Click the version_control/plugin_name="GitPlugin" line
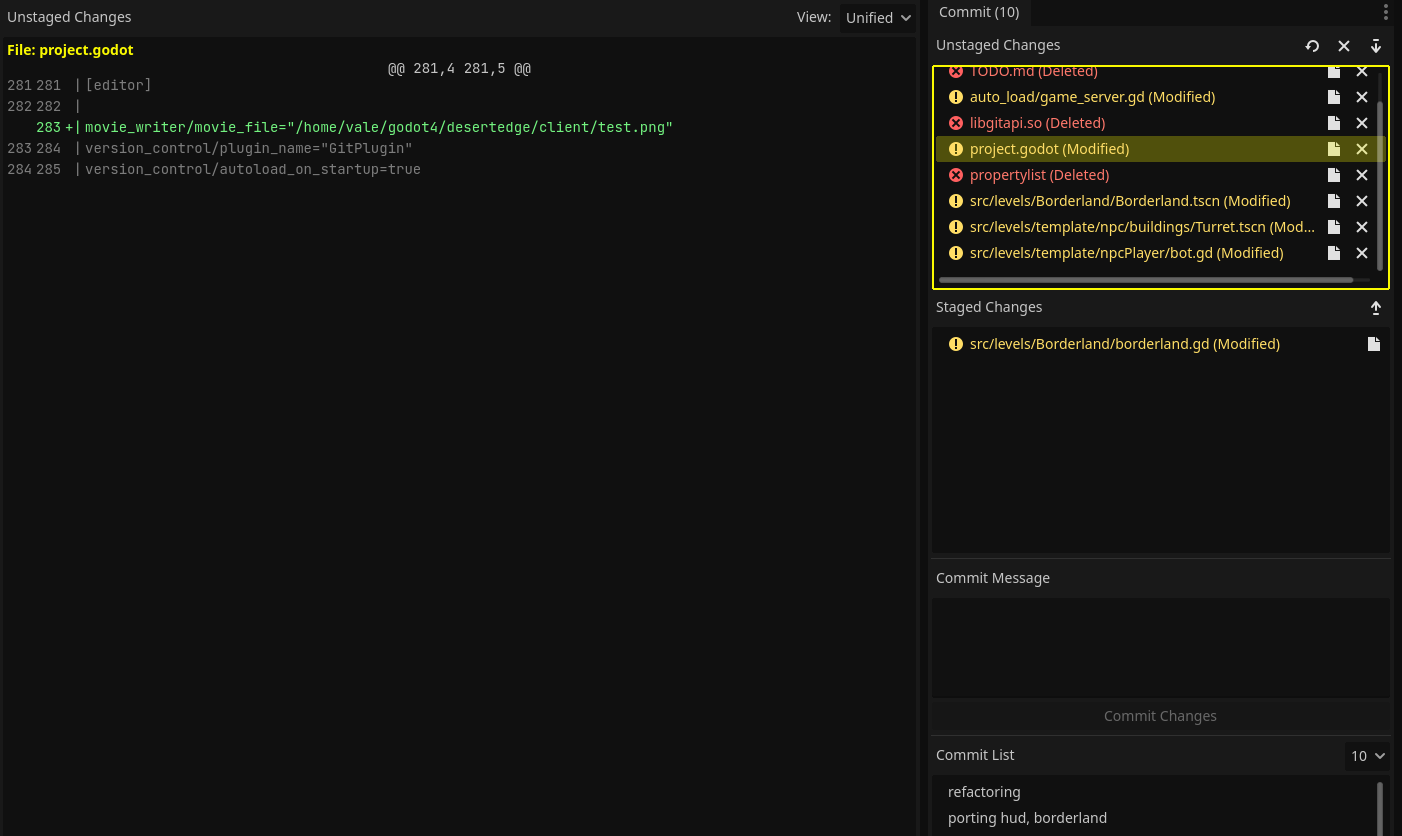Screen dimensions: 1402x836 tap(249, 149)
